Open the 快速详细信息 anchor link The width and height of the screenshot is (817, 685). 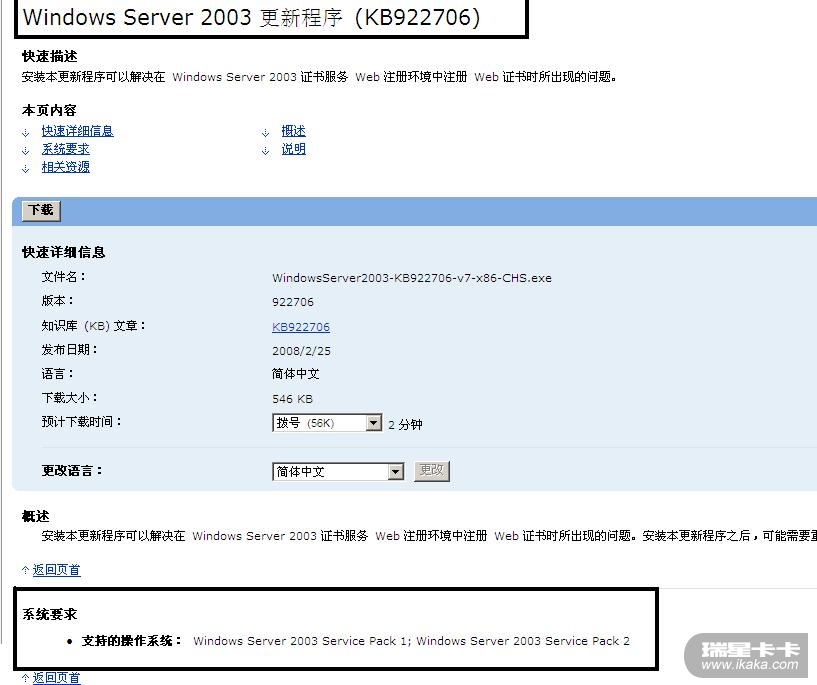click(x=77, y=131)
